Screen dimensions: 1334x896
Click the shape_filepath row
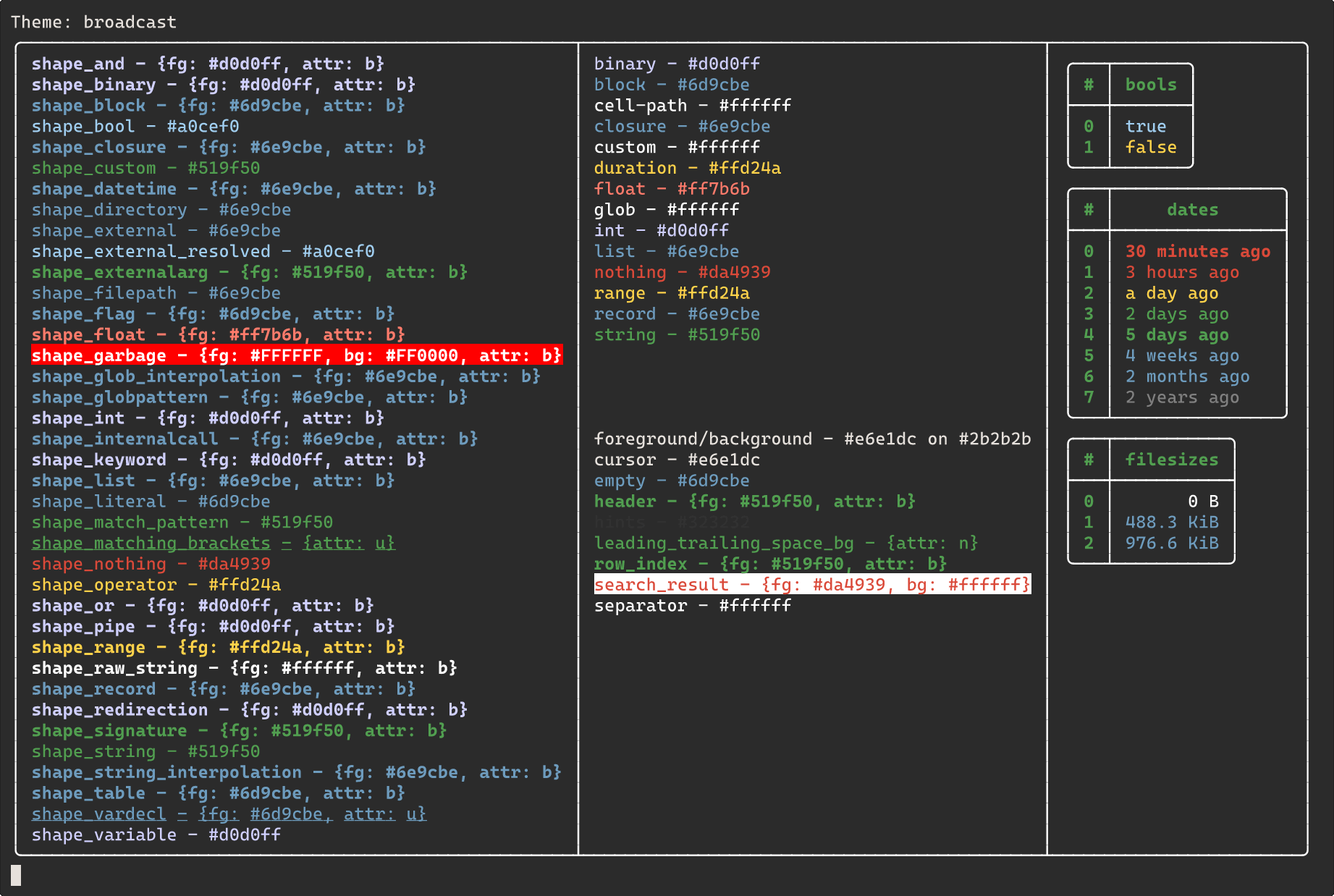[x=156, y=293]
